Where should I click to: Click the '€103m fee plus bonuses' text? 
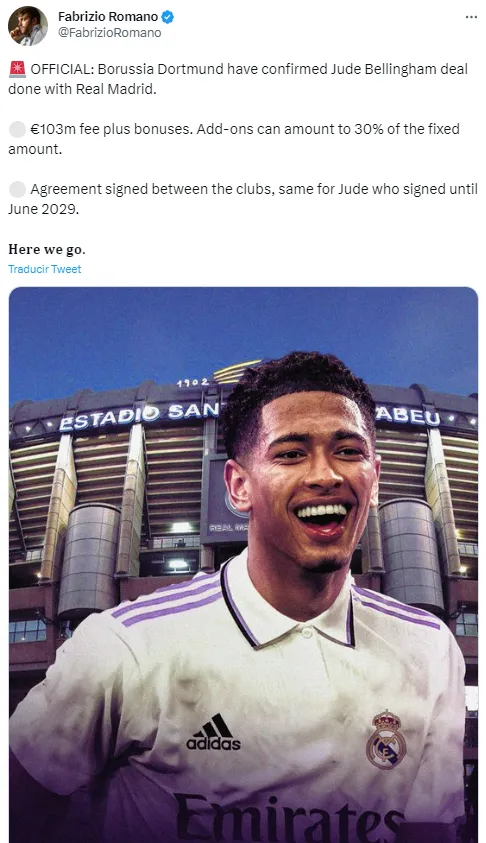pyautogui.click(x=111, y=130)
